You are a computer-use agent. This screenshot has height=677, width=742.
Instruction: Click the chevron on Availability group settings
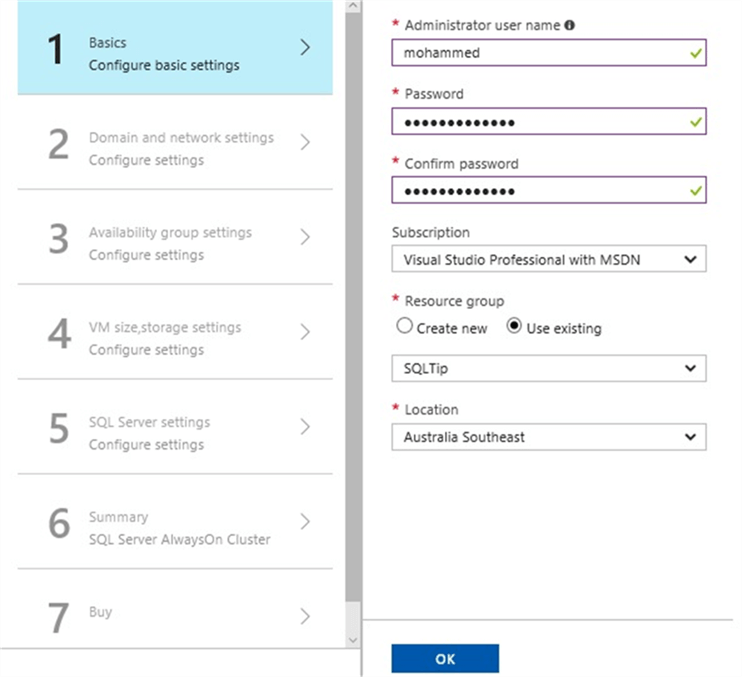pyautogui.click(x=305, y=237)
